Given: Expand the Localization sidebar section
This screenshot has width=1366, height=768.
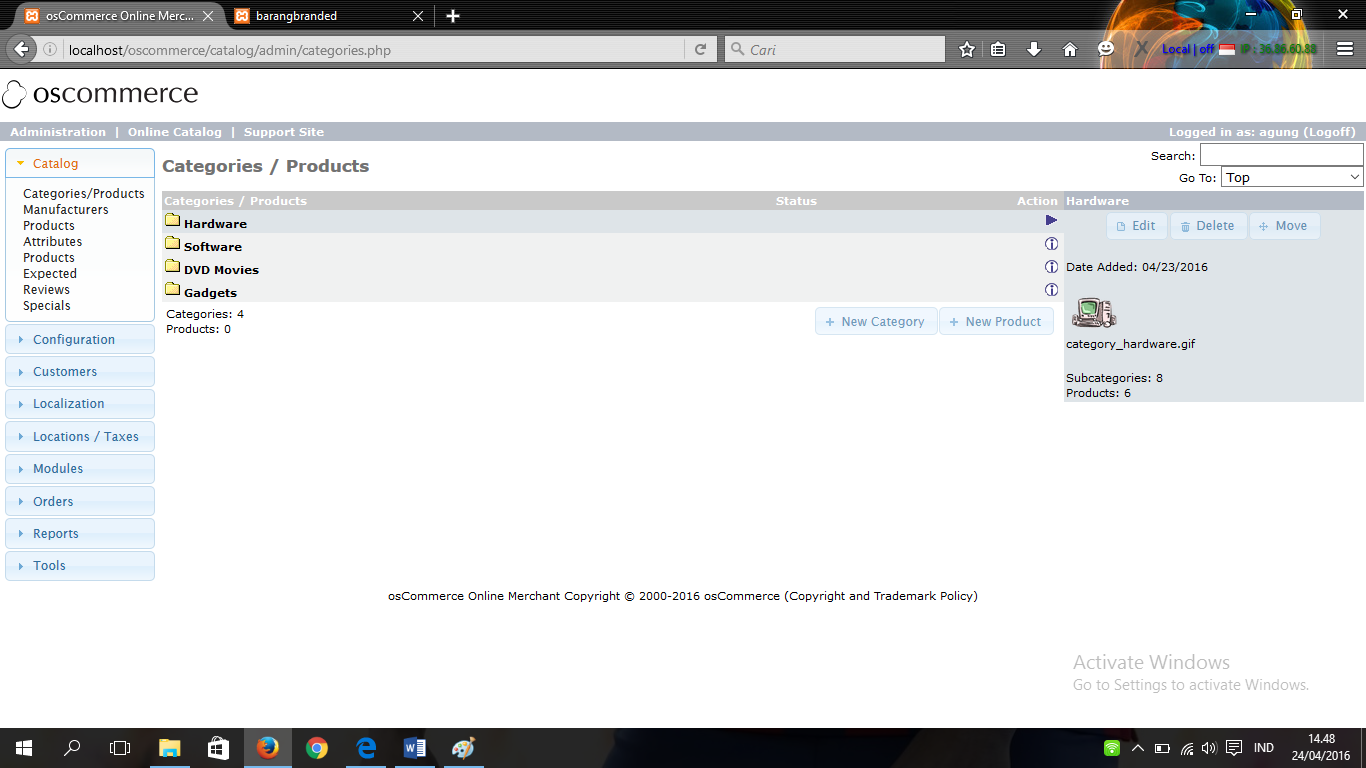Looking at the screenshot, I should [x=80, y=404].
